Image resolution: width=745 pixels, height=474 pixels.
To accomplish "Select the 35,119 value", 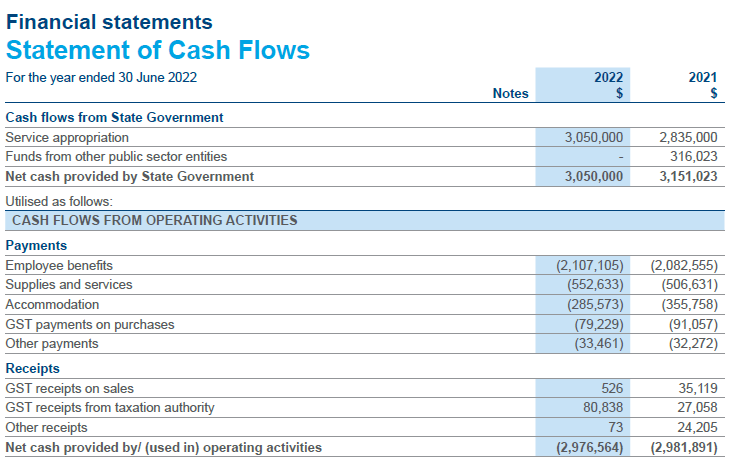I will pos(697,389).
